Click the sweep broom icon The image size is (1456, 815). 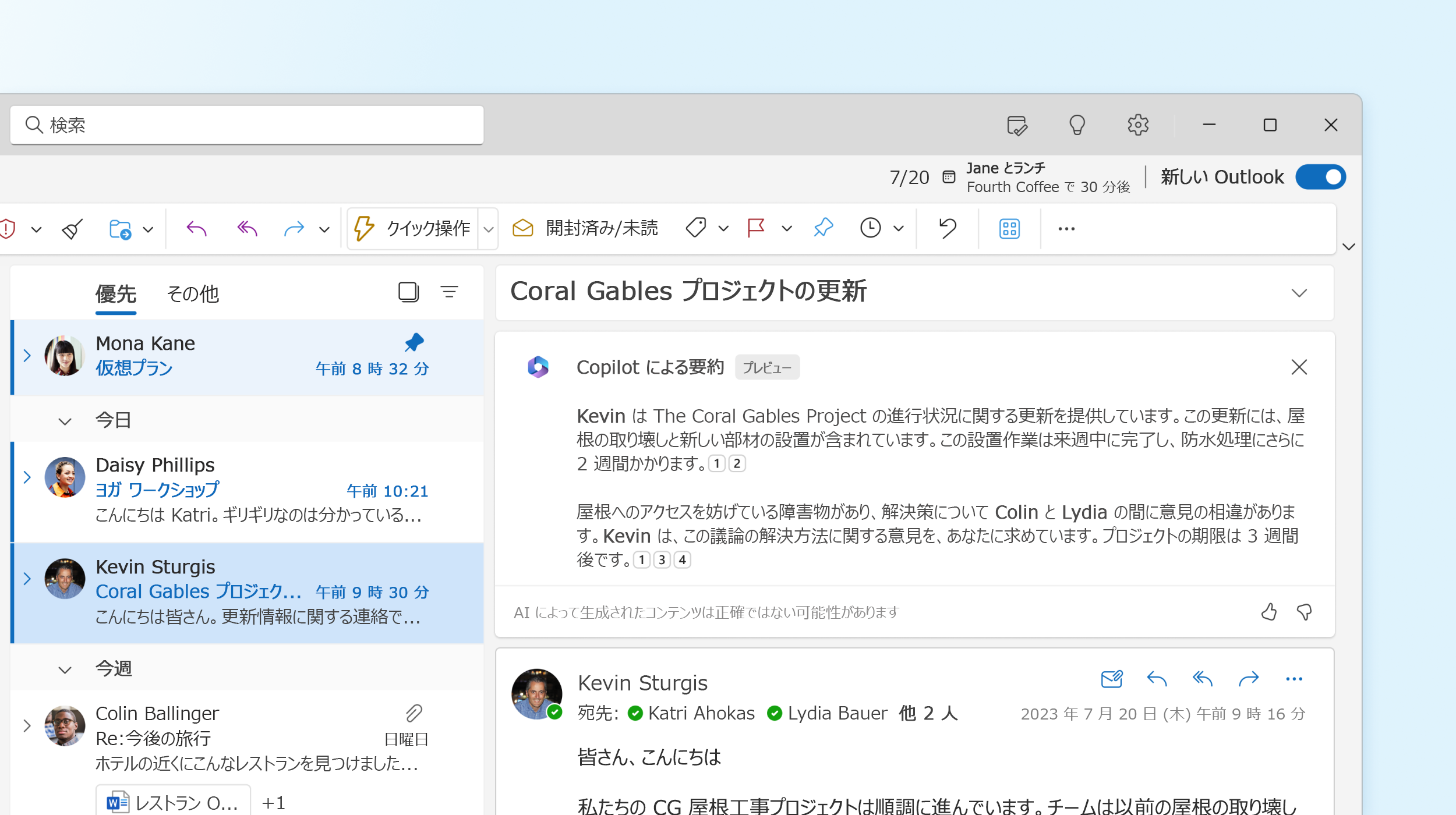coord(72,228)
